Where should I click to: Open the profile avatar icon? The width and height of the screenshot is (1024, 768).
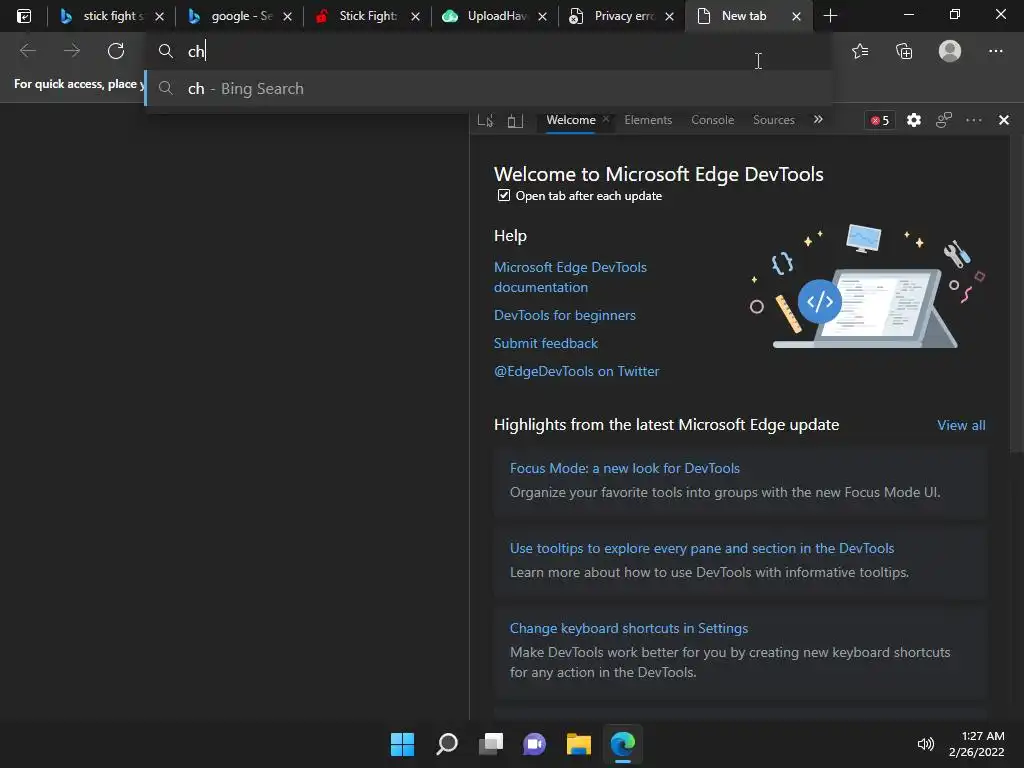pyautogui.click(x=950, y=51)
